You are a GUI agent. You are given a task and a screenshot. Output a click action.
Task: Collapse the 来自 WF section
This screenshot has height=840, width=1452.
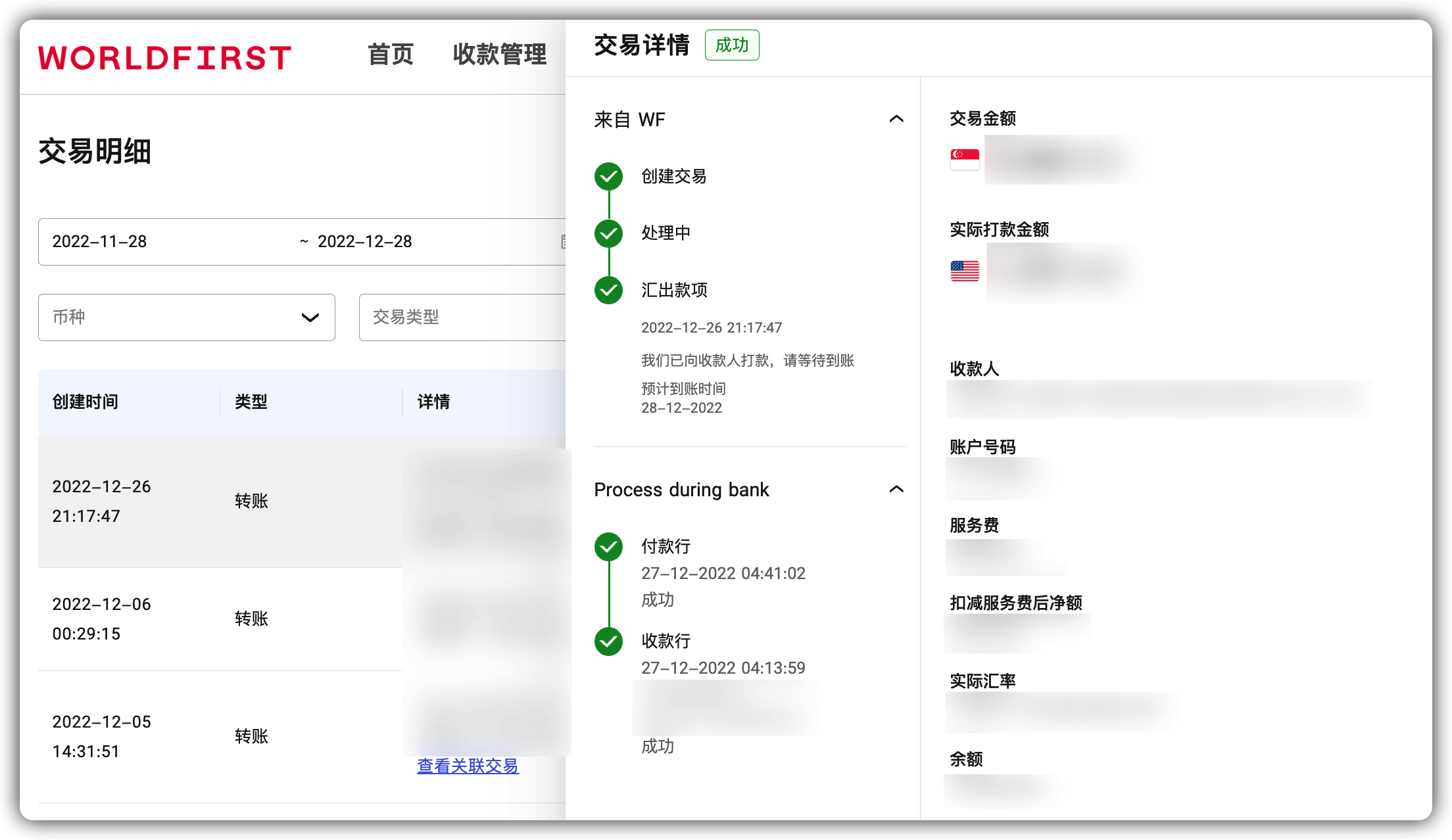[x=896, y=119]
